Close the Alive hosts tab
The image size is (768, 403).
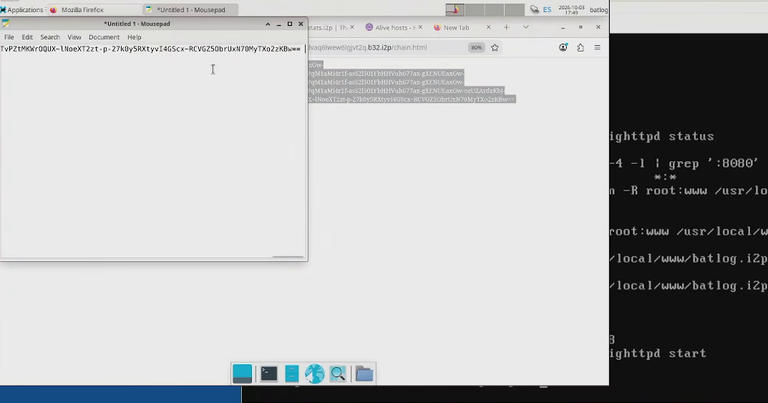coord(420,27)
